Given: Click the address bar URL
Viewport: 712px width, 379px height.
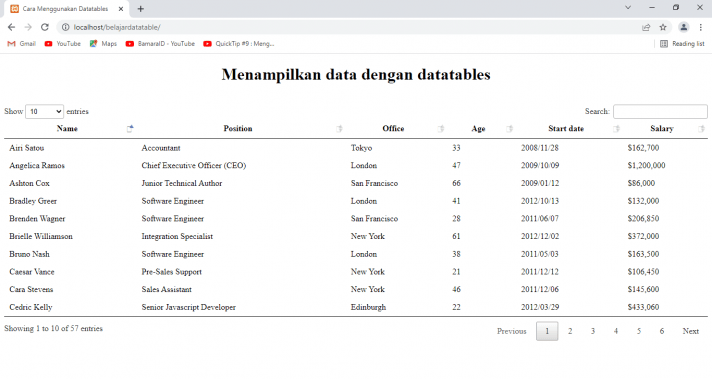Looking at the screenshot, I should [117, 27].
